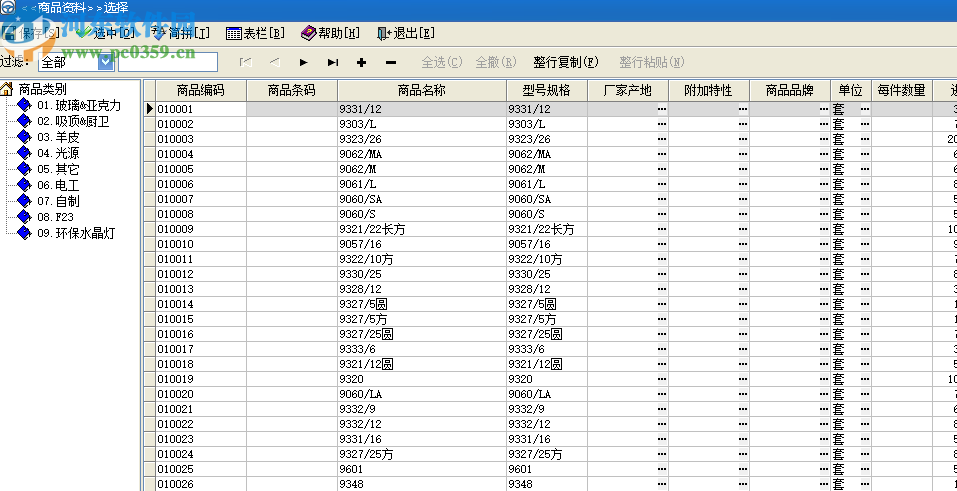
Task: Click row indicator arrow for 010001
Action: click(x=150, y=109)
